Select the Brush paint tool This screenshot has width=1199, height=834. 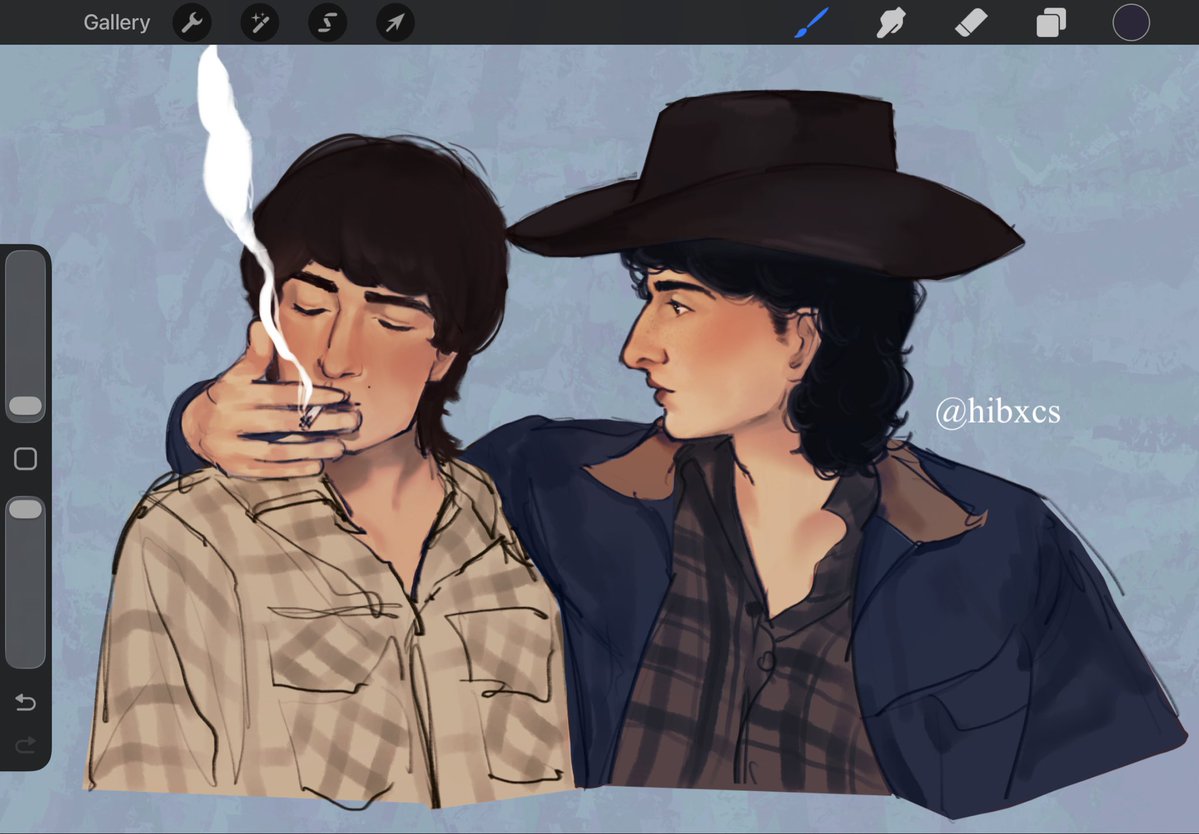point(811,22)
